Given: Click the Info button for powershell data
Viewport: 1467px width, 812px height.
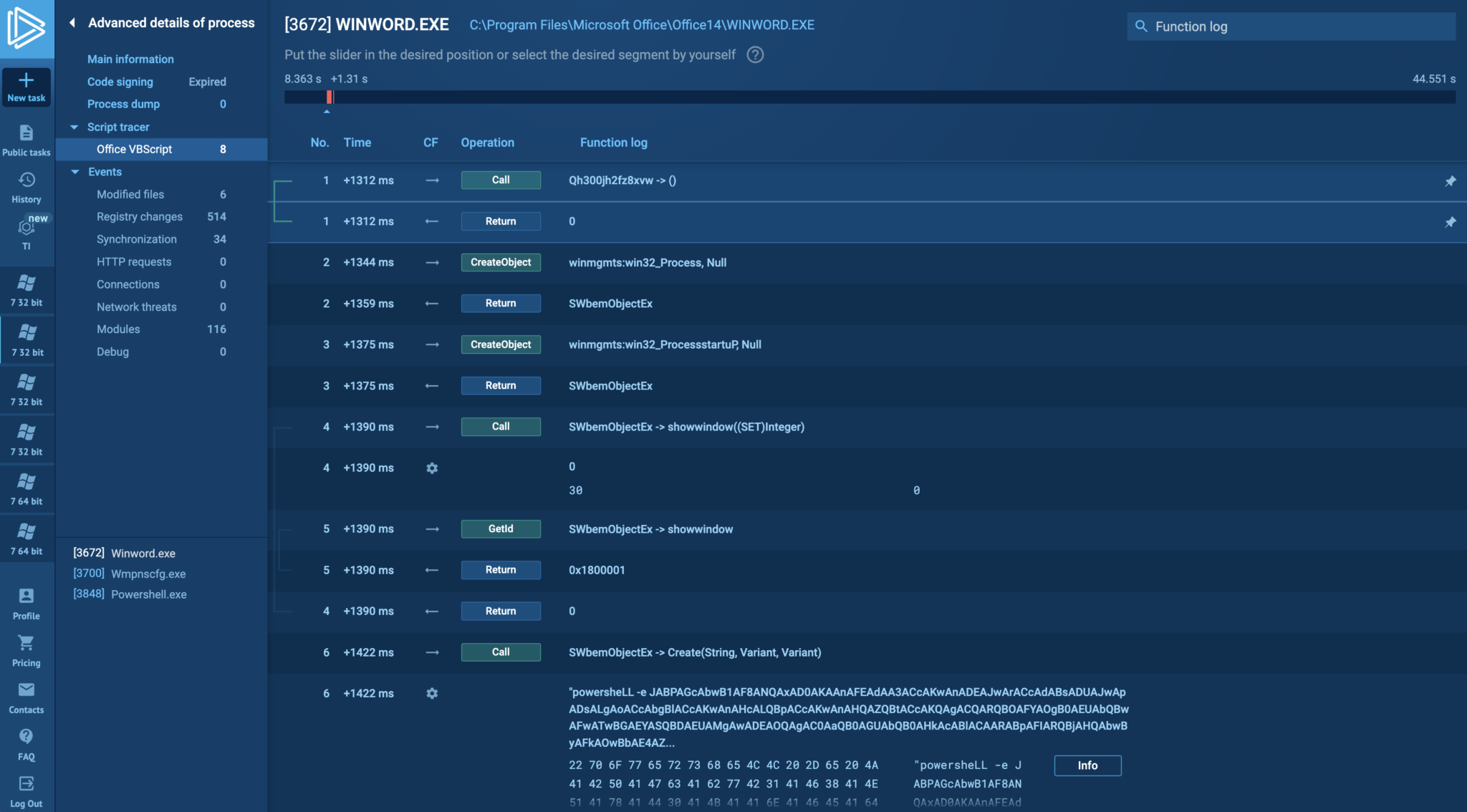Looking at the screenshot, I should tap(1087, 765).
